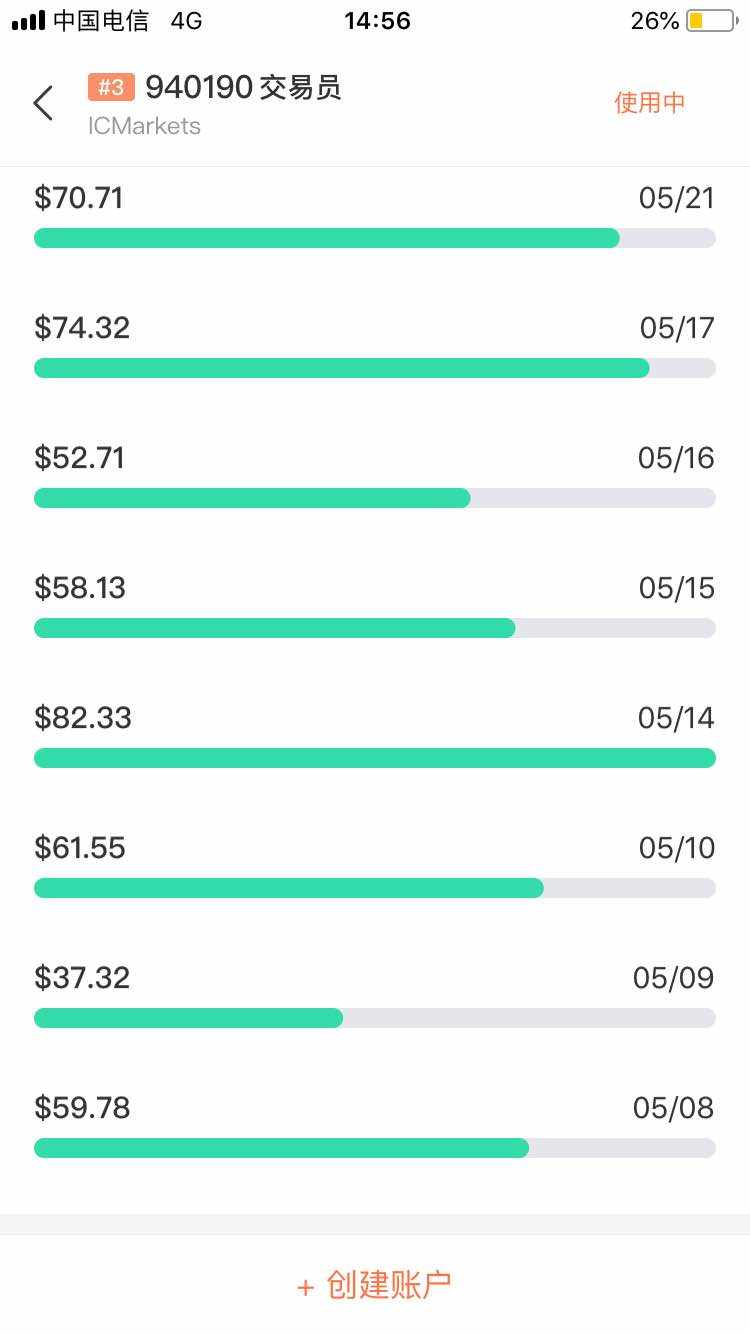The height and width of the screenshot is (1334, 750).
Task: Select the 05/08 date label
Action: 674,1108
